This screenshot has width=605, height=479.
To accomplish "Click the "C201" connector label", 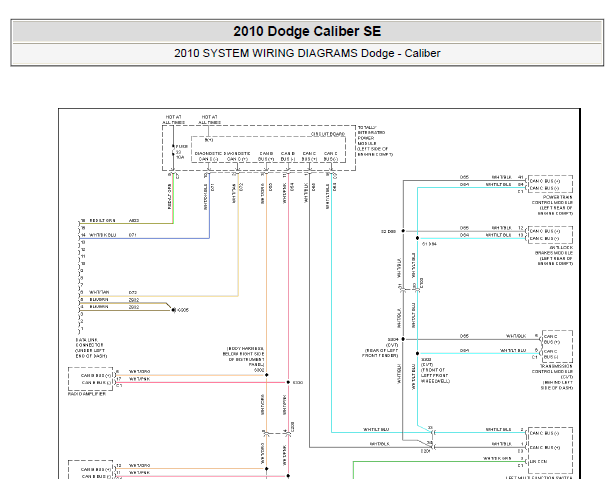I will pyautogui.click(x=425, y=451).
